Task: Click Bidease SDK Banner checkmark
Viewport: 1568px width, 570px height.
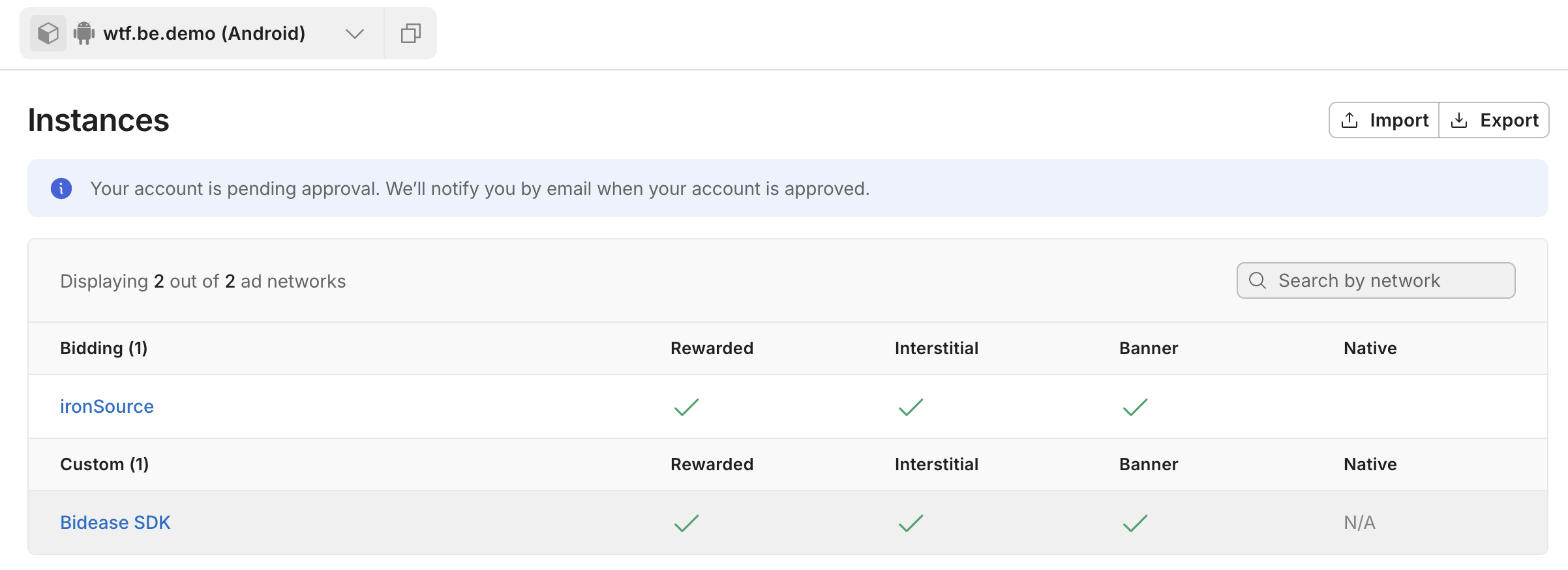Action: 1135,523
